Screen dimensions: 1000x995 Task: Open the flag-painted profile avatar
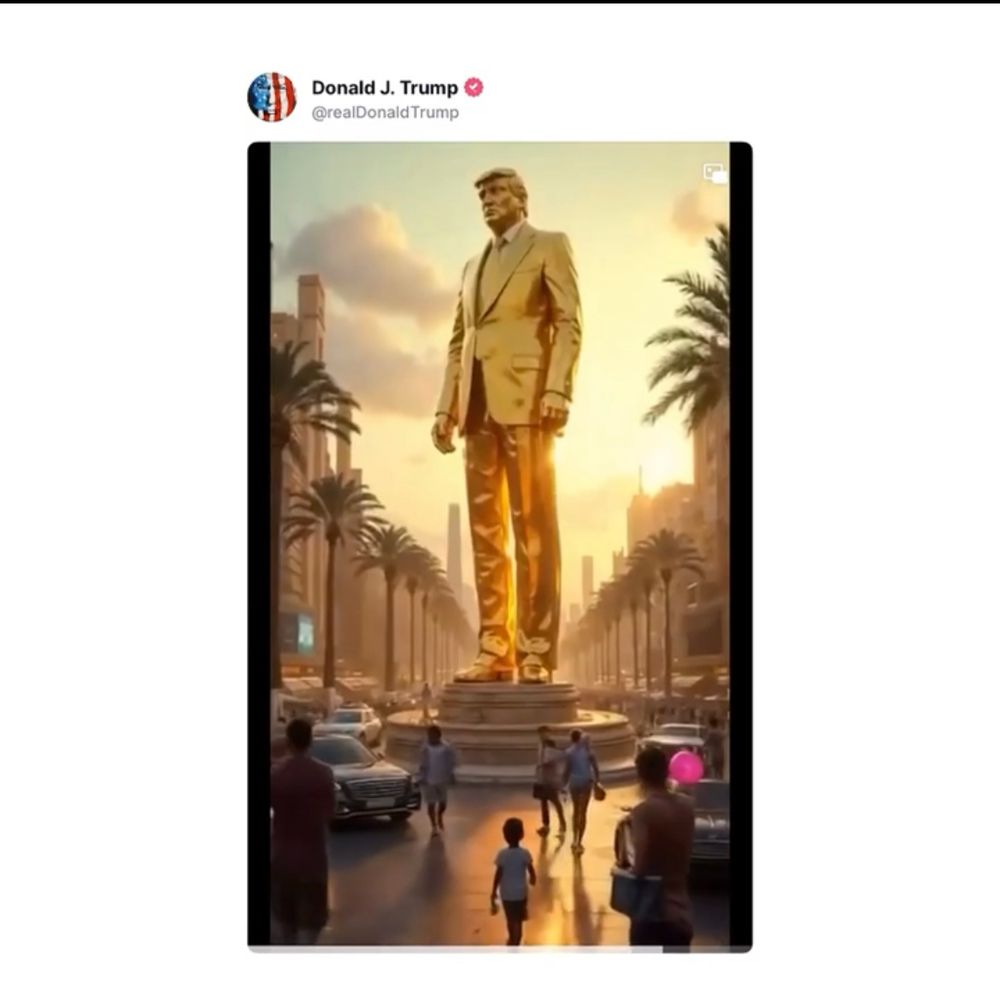[272, 97]
